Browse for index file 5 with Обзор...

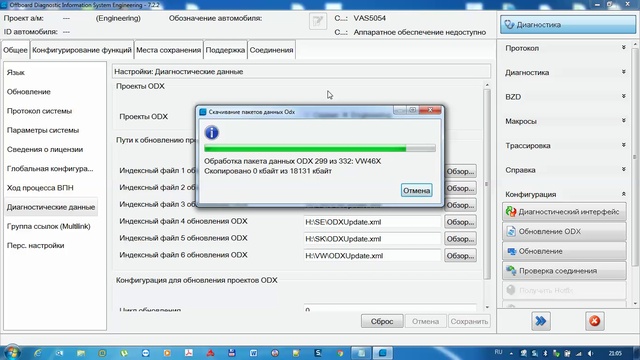pos(460,239)
